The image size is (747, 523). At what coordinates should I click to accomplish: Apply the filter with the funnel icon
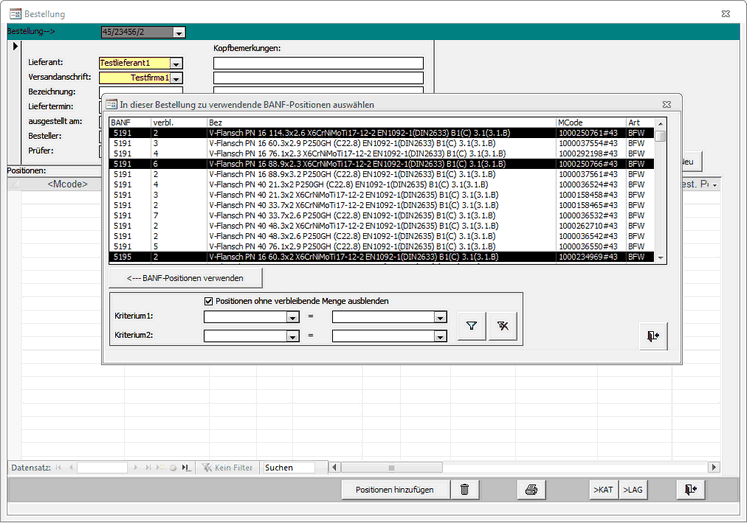point(471,327)
